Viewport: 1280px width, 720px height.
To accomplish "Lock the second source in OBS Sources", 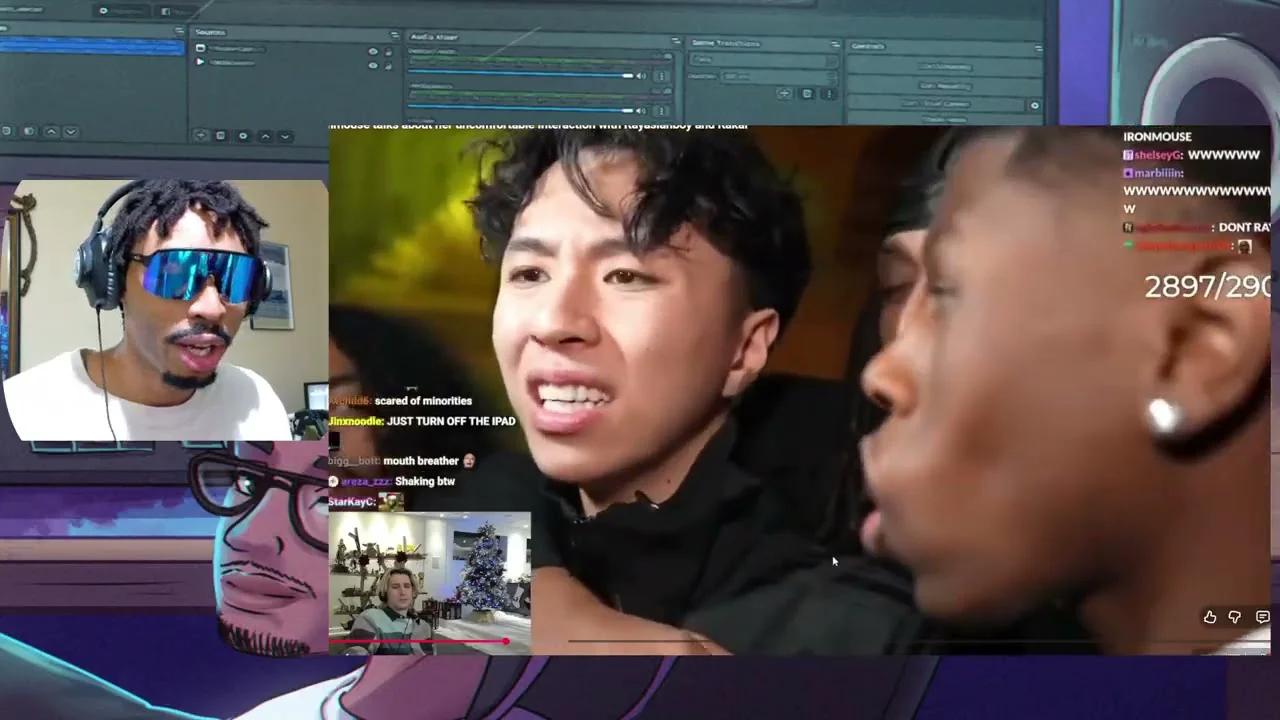I will pyautogui.click(x=388, y=66).
